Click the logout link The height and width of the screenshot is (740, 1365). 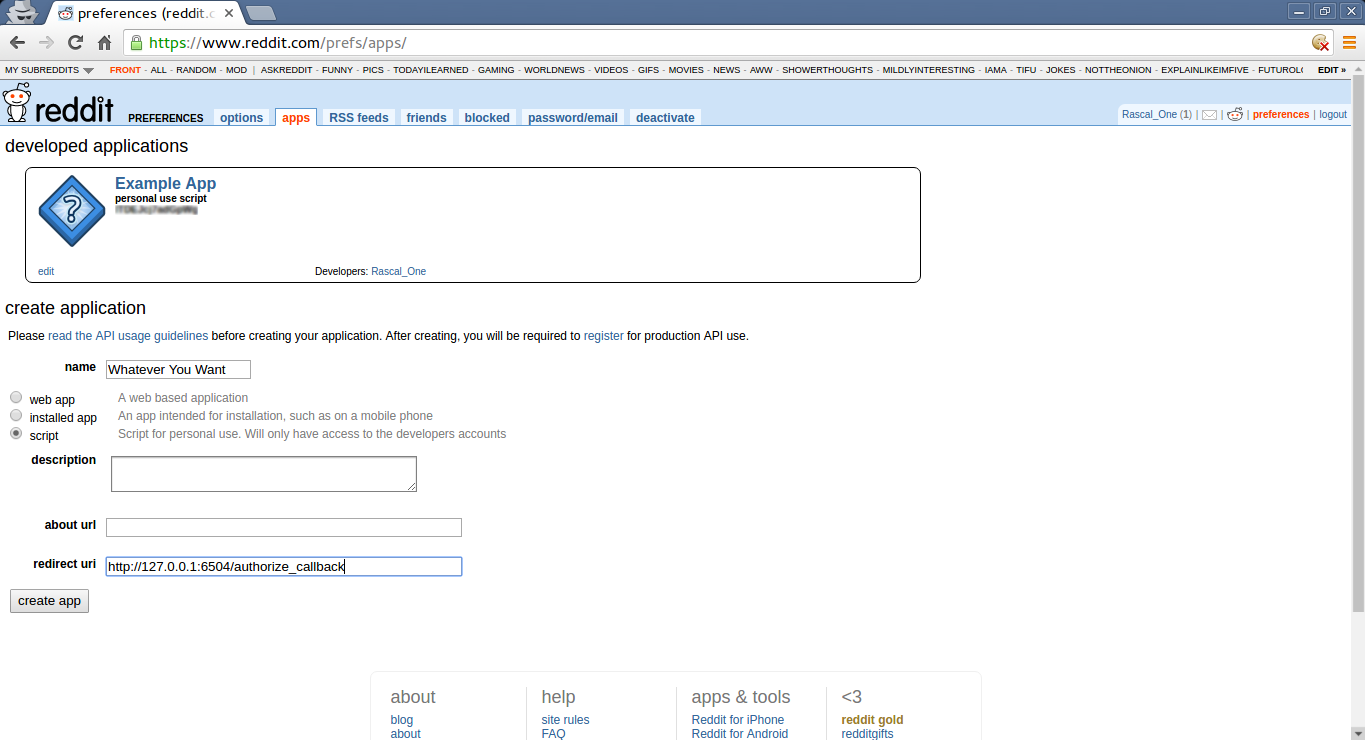point(1333,115)
